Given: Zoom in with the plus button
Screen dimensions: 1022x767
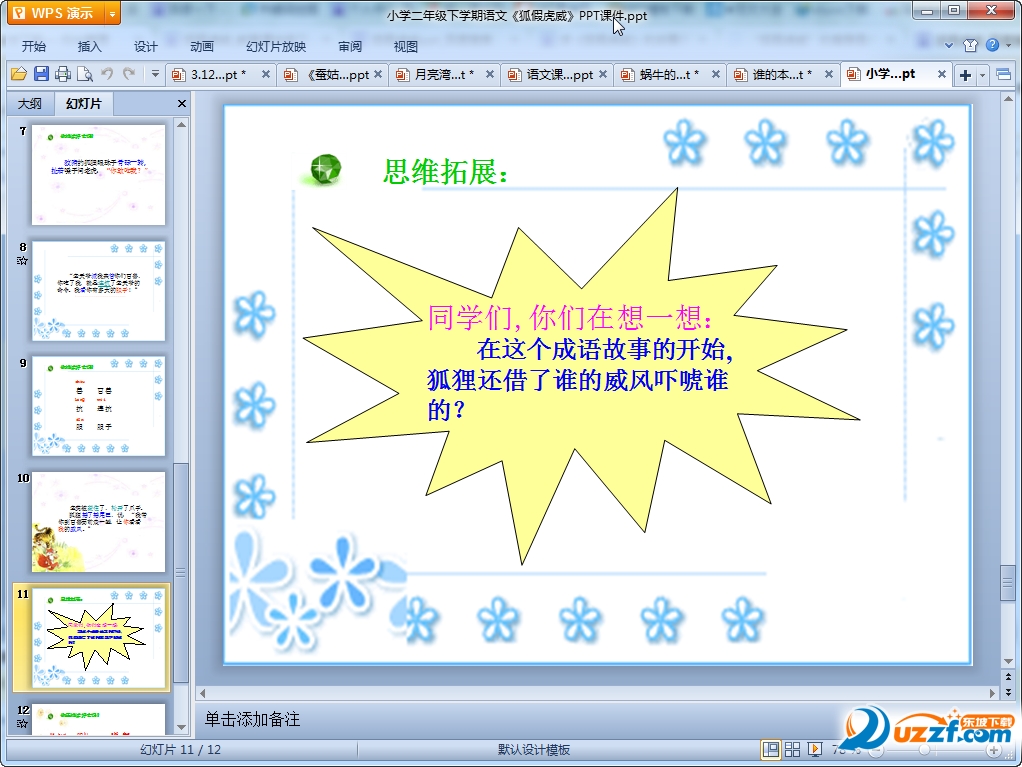Looking at the screenshot, I should coord(993,751).
